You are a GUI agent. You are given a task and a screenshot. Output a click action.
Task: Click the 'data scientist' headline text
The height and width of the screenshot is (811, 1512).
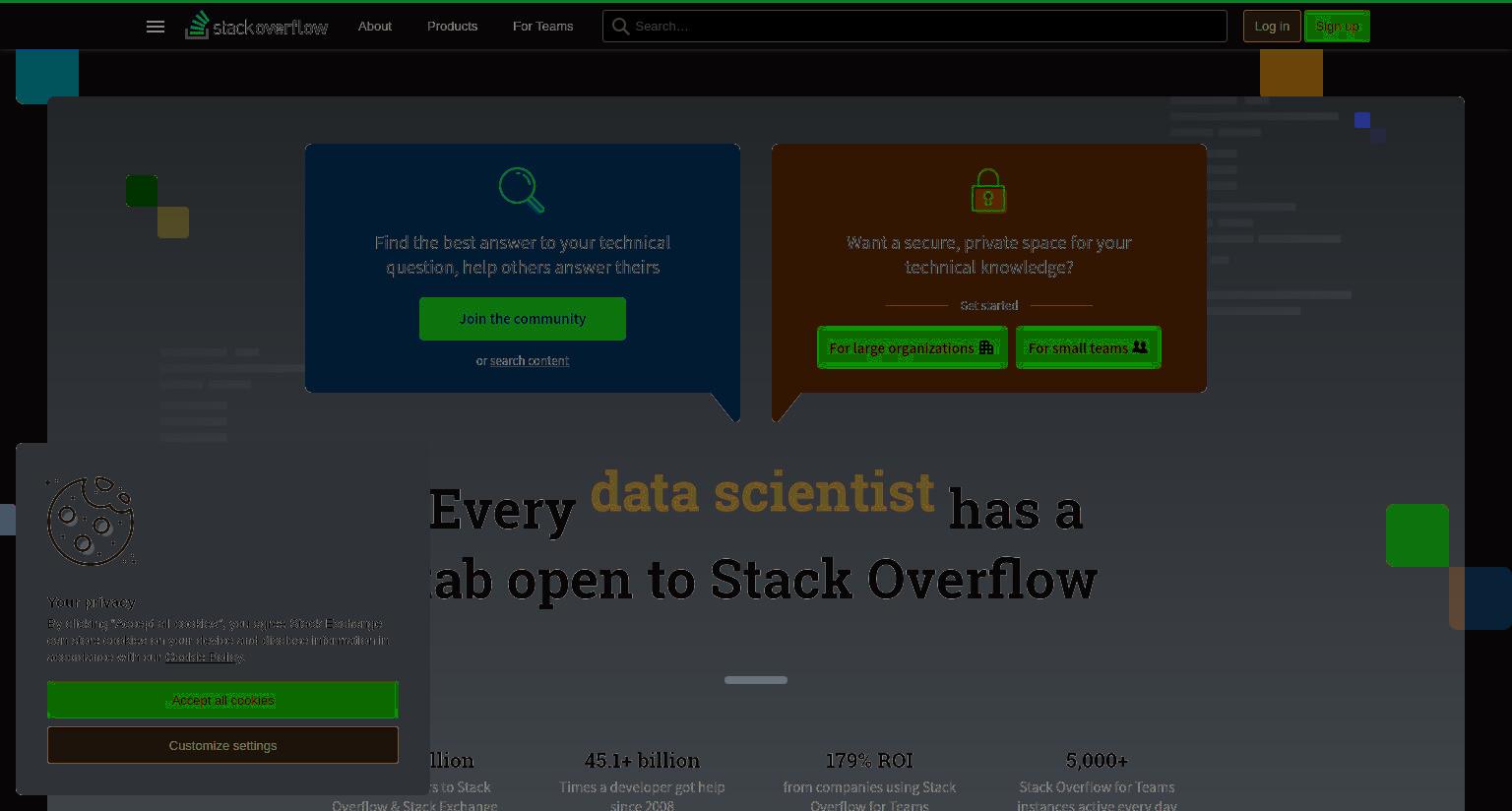(x=762, y=491)
